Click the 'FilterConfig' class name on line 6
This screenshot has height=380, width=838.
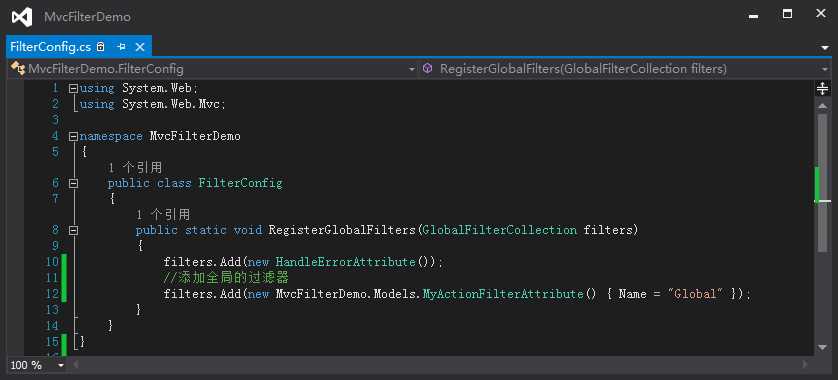[240, 183]
